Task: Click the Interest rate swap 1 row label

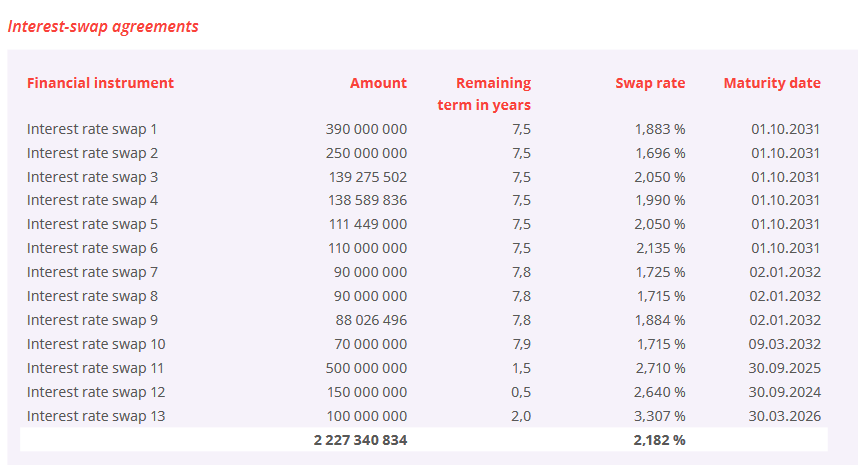Action: click(x=92, y=129)
